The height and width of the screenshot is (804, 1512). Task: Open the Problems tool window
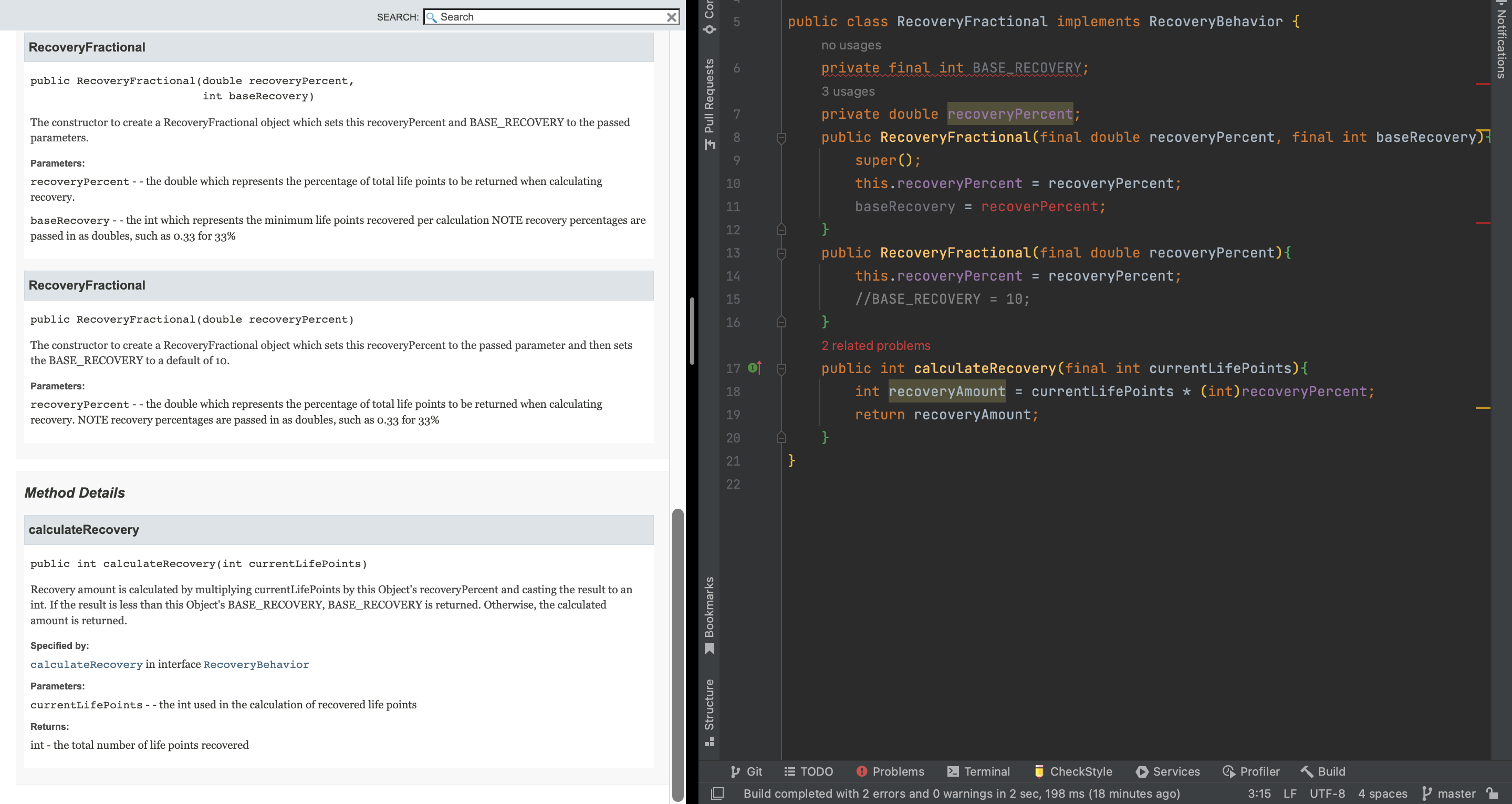(x=890, y=771)
